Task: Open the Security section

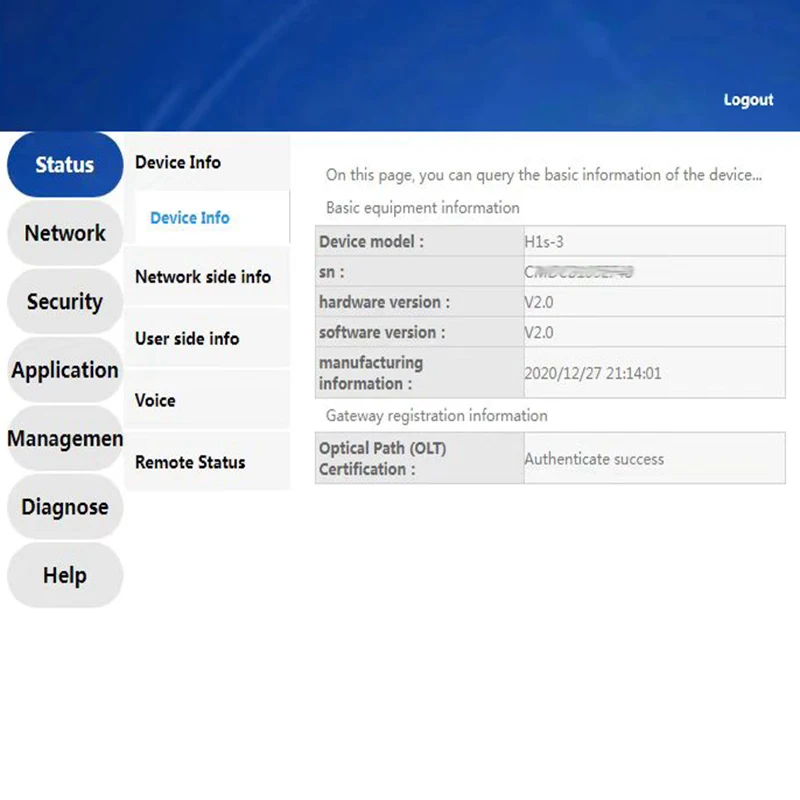Action: click(65, 302)
